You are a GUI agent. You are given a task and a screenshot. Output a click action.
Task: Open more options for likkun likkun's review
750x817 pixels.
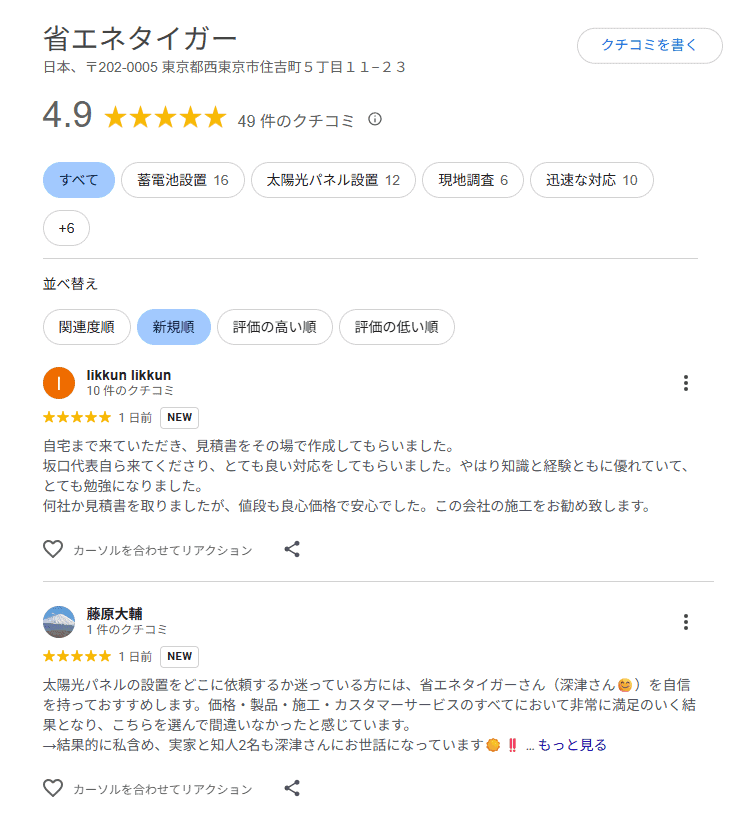686,383
